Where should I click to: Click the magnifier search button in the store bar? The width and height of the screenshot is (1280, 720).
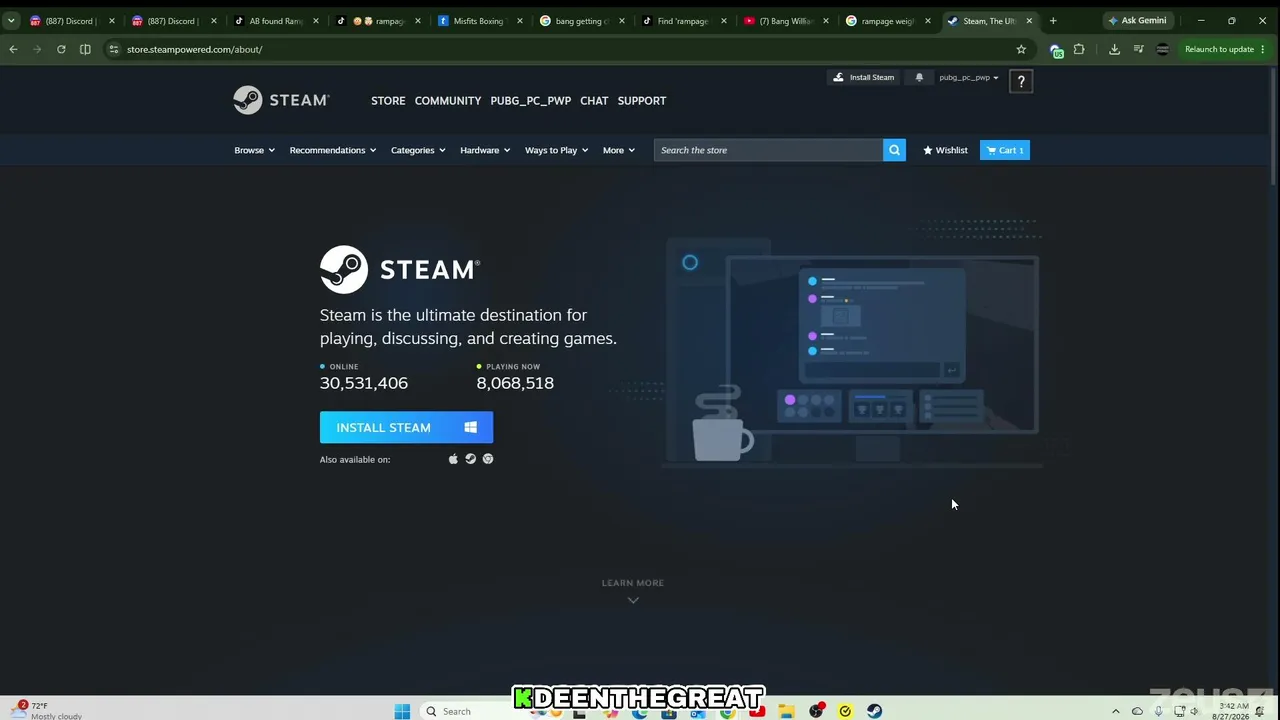(x=894, y=150)
